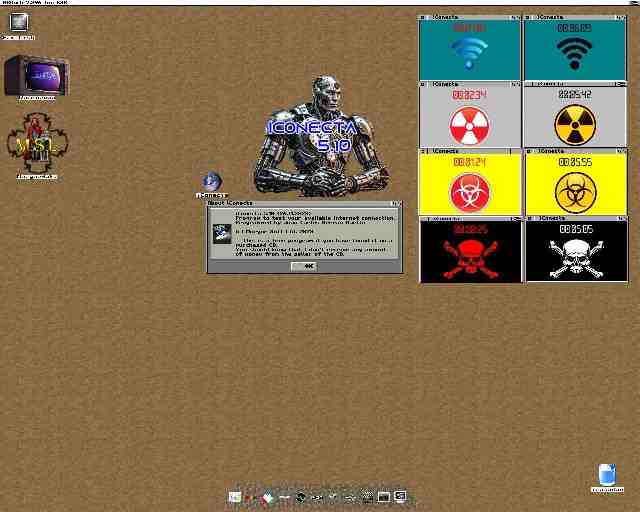Click the black Wi-Fi symbol on teal panel
The height and width of the screenshot is (512, 640).
(x=574, y=53)
